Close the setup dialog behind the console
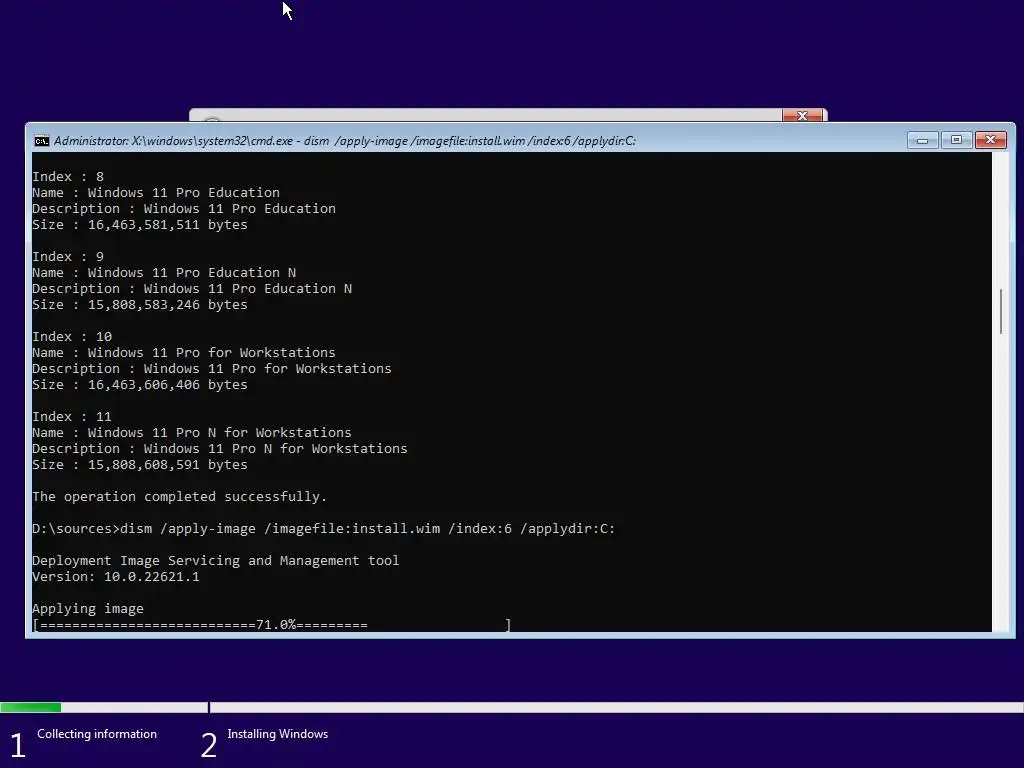 [x=803, y=116]
